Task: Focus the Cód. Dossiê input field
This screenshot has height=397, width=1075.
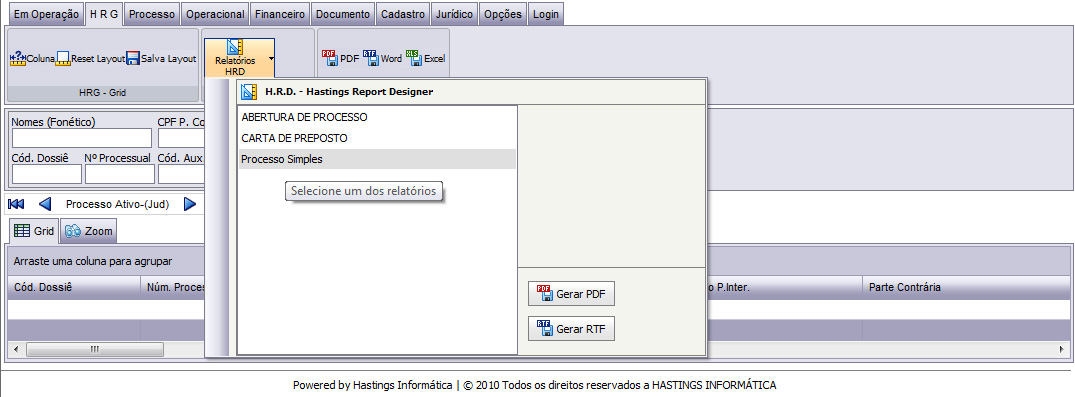Action: click(47, 174)
